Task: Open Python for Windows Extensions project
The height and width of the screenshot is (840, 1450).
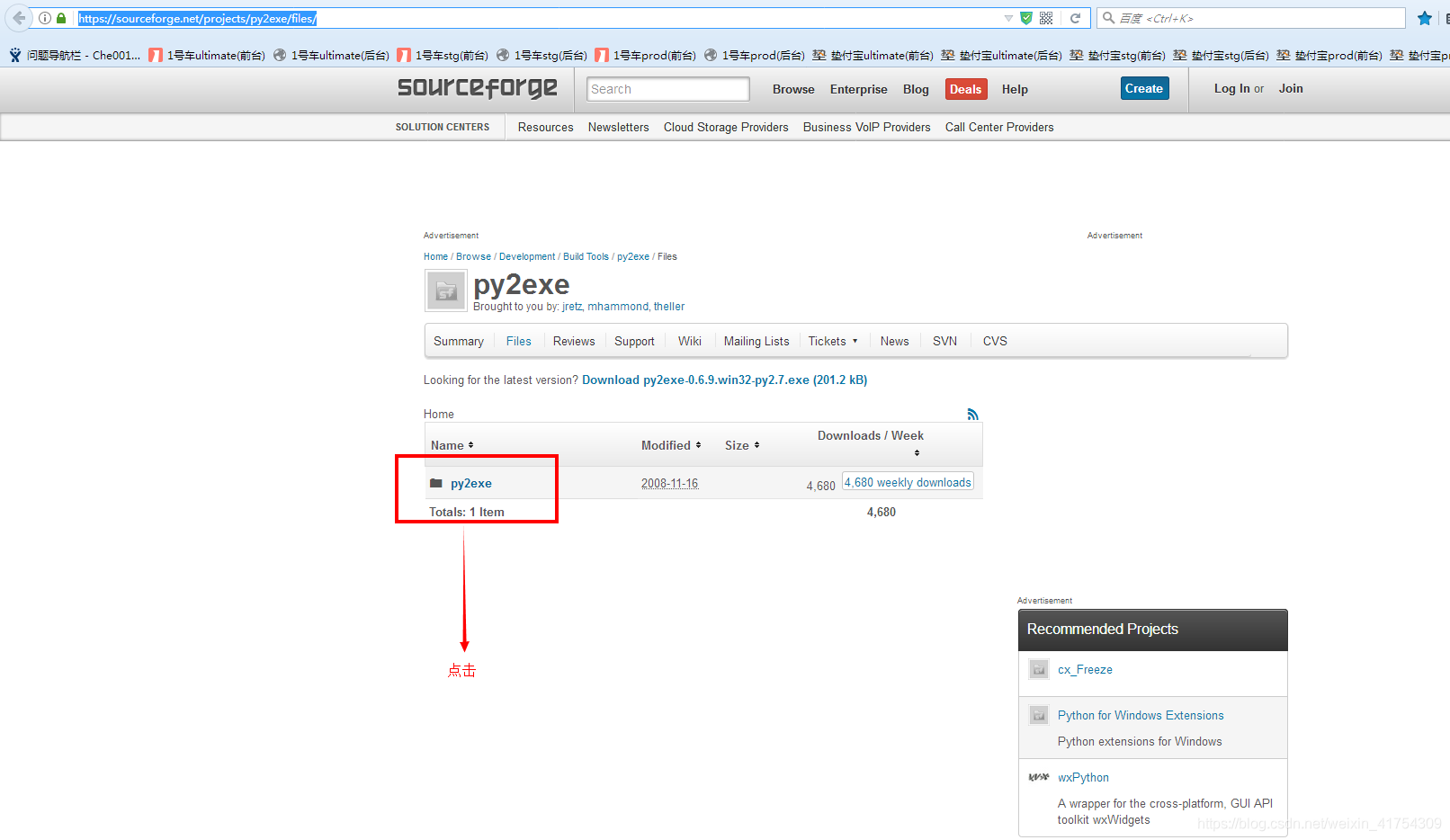Action: [x=1141, y=716]
